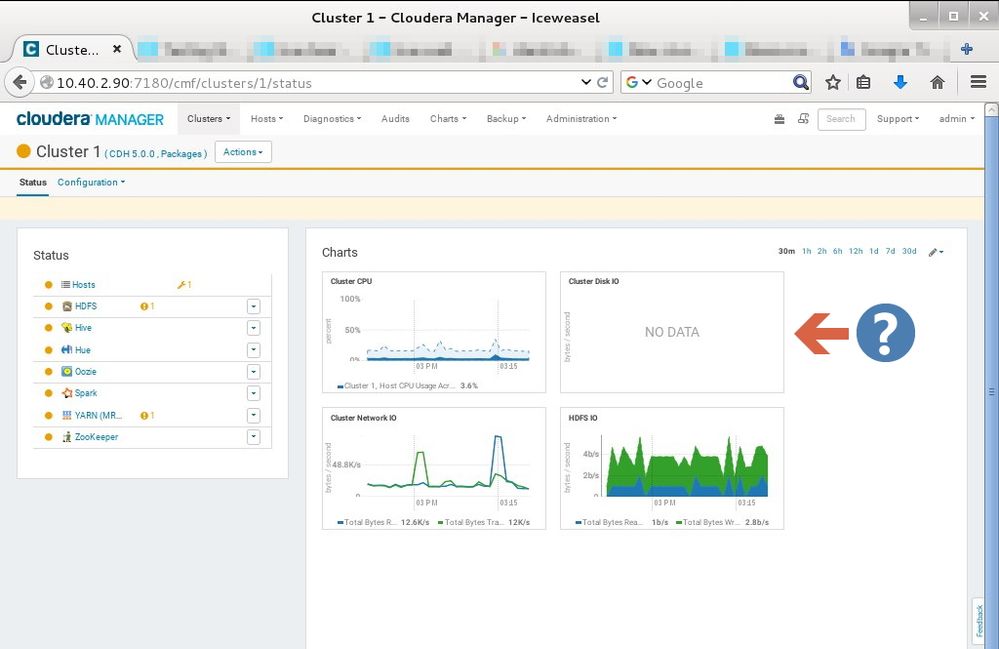Open the cluster Configuration tab
The width and height of the screenshot is (999, 649).
click(90, 182)
